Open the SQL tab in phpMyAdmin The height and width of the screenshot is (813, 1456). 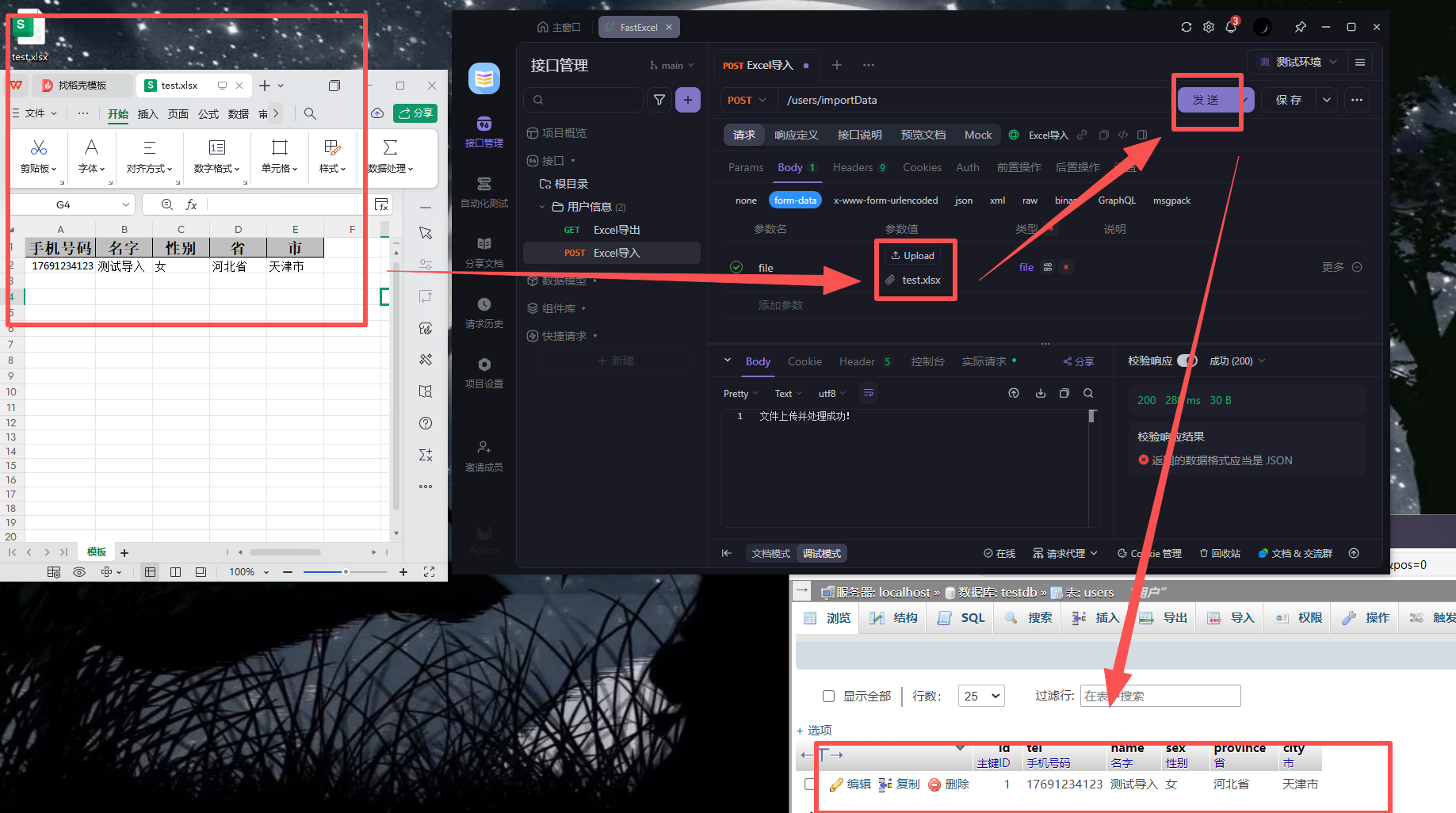(x=961, y=618)
